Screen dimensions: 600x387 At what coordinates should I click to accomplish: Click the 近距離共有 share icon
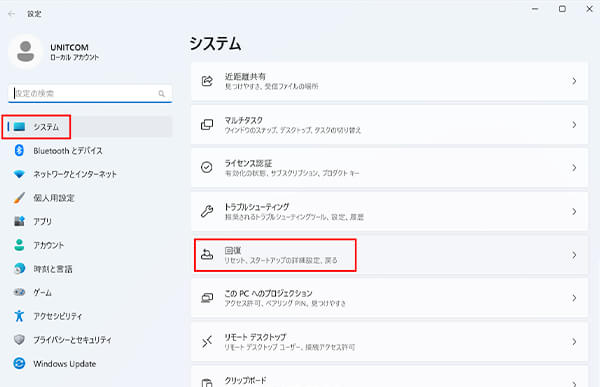point(207,81)
